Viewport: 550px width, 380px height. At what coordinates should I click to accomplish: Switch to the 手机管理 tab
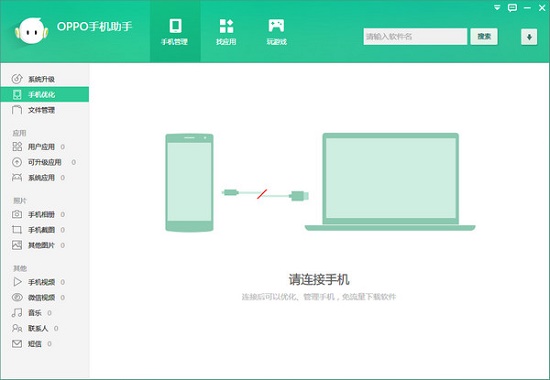(175, 32)
